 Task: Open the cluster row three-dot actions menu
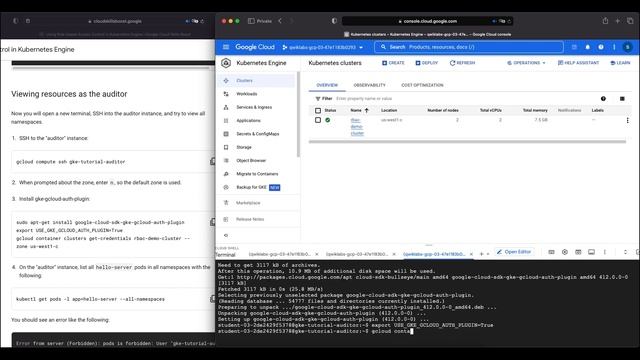(x=627, y=120)
